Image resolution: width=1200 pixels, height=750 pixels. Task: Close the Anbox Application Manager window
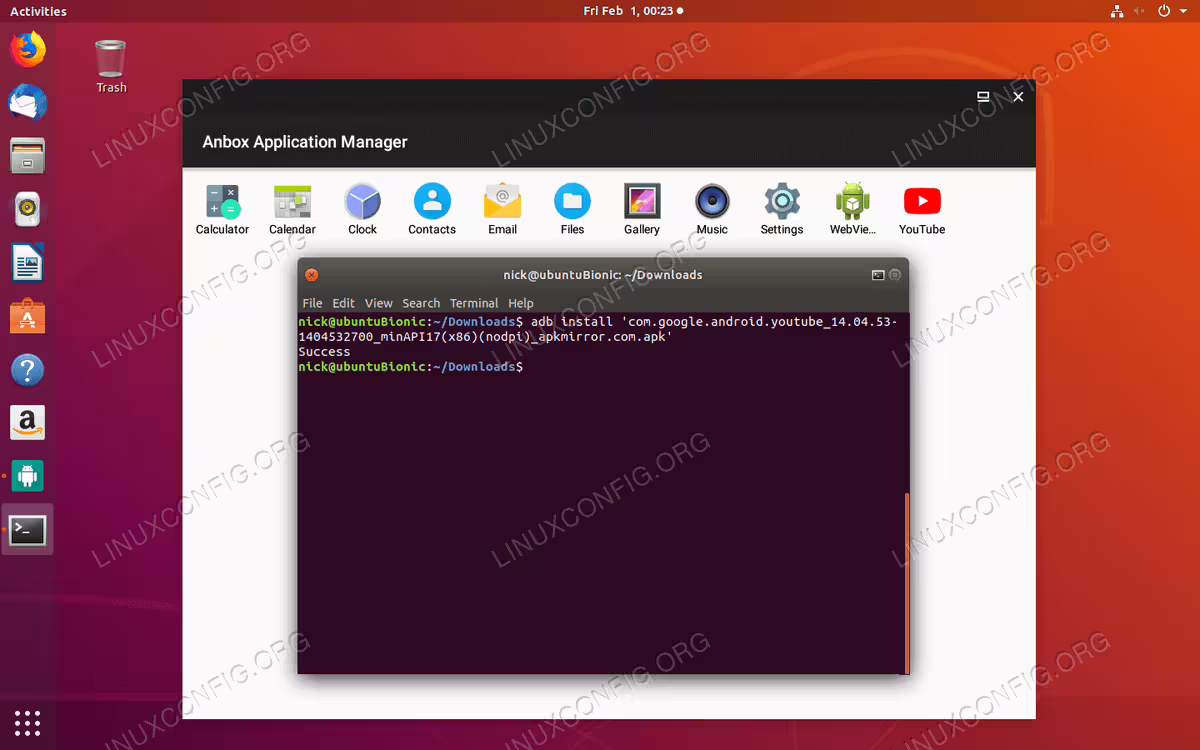(1018, 97)
